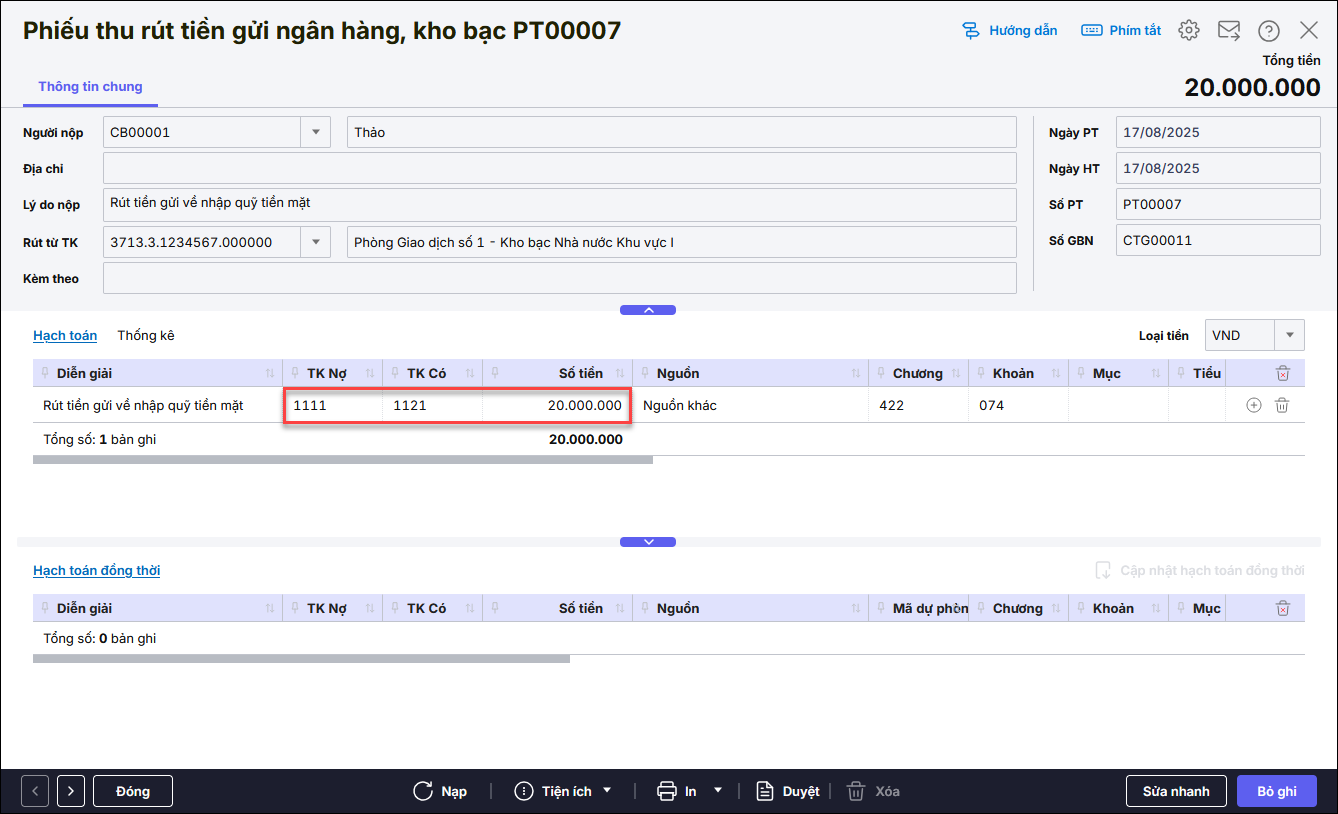Click the Bỏ ghi button
Image resolution: width=1338 pixels, height=814 pixels.
(x=1276, y=791)
